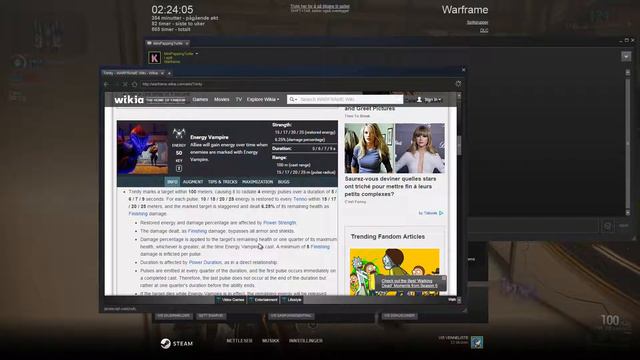Click the browser back arrow in Steam overlay

coord(107,84)
